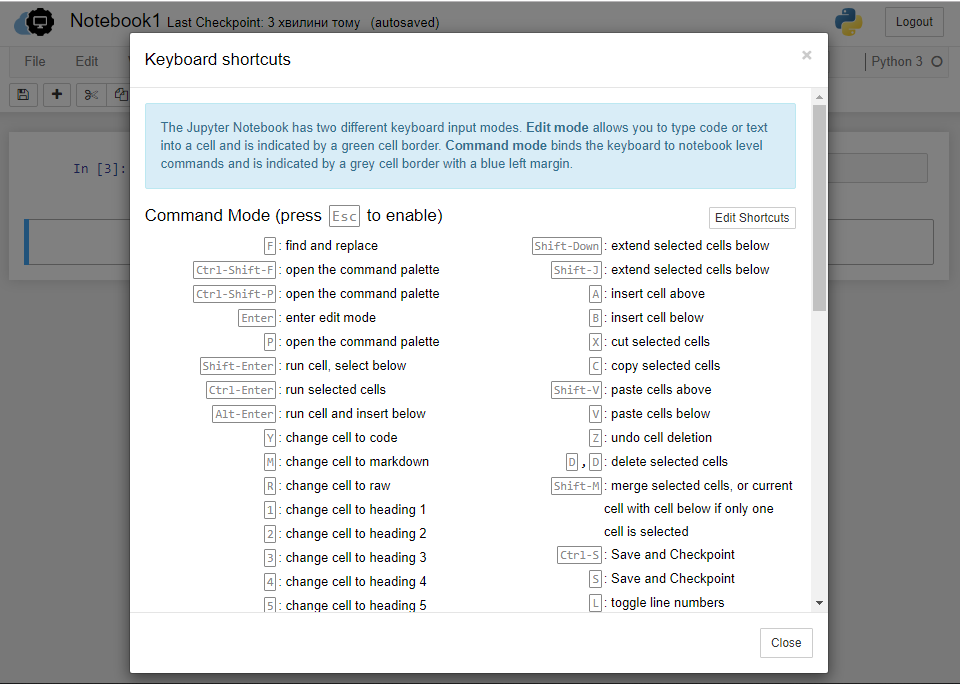Click the Python 3 kernel label
Viewport: 960px width, 684px height.
(x=897, y=61)
